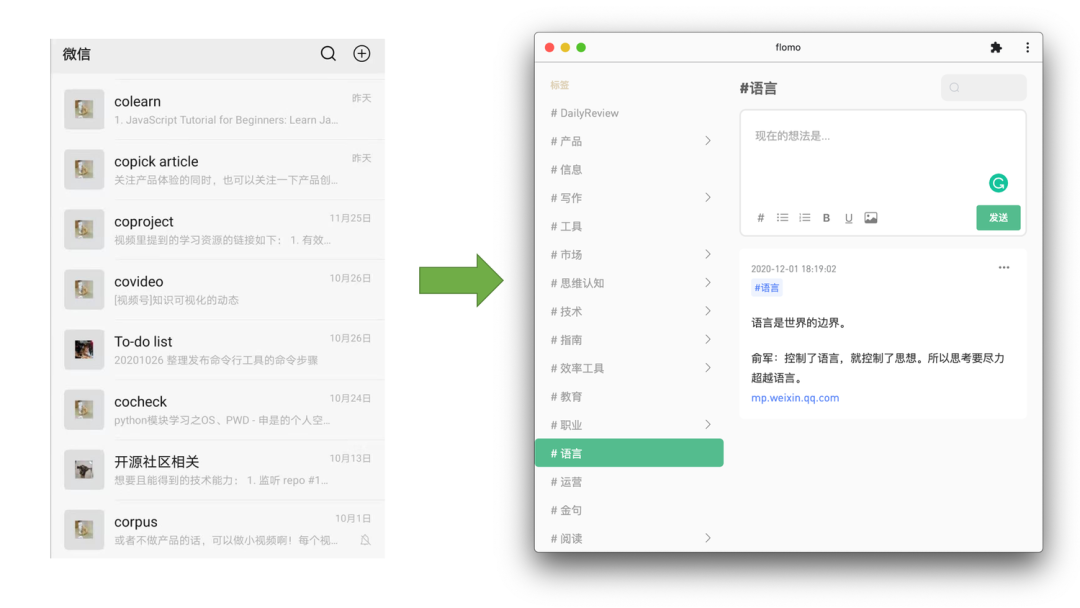
Task: Open search in the WeChat window
Action: click(328, 54)
